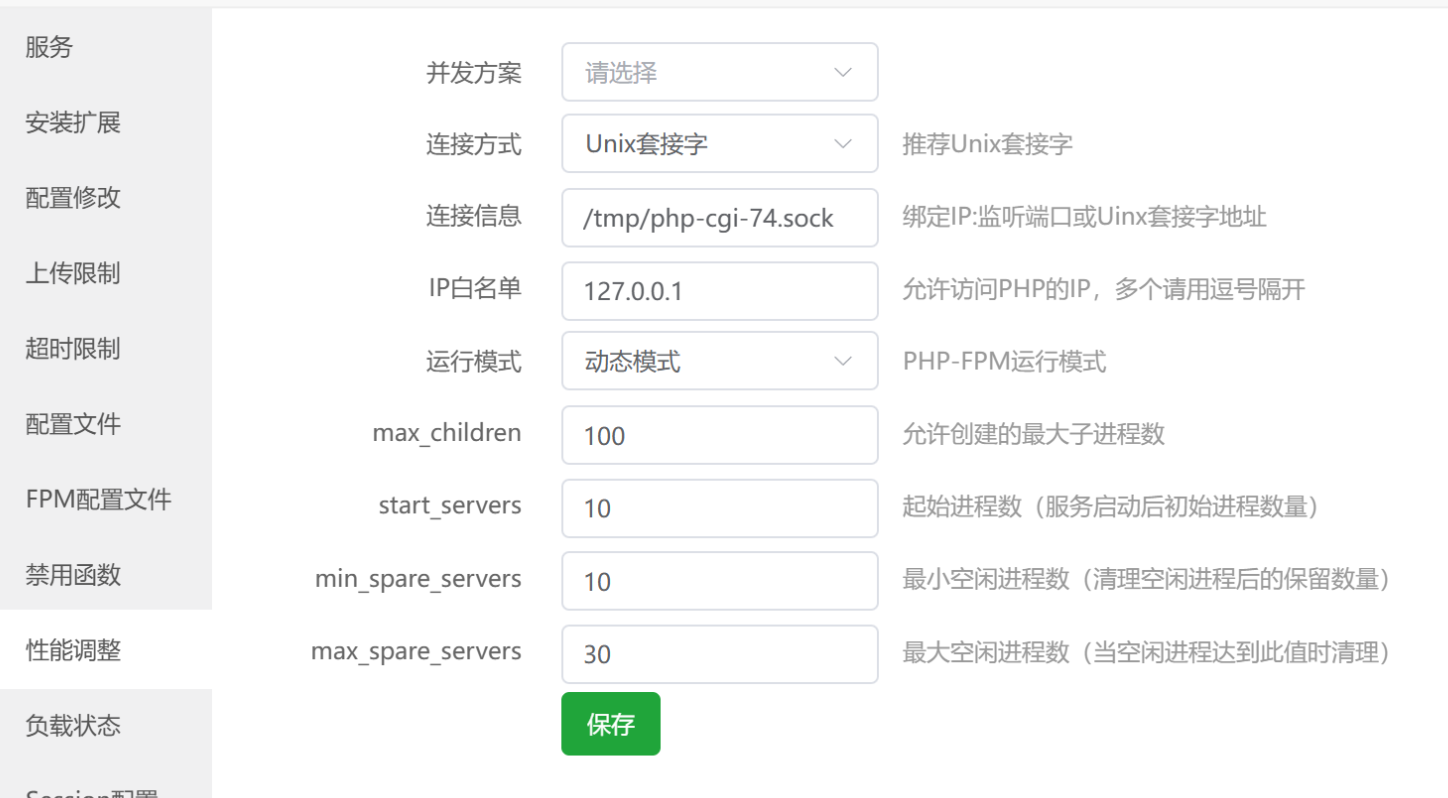This screenshot has height=798, width=1448.
Task: Click the 保存 save button
Action: coord(610,724)
